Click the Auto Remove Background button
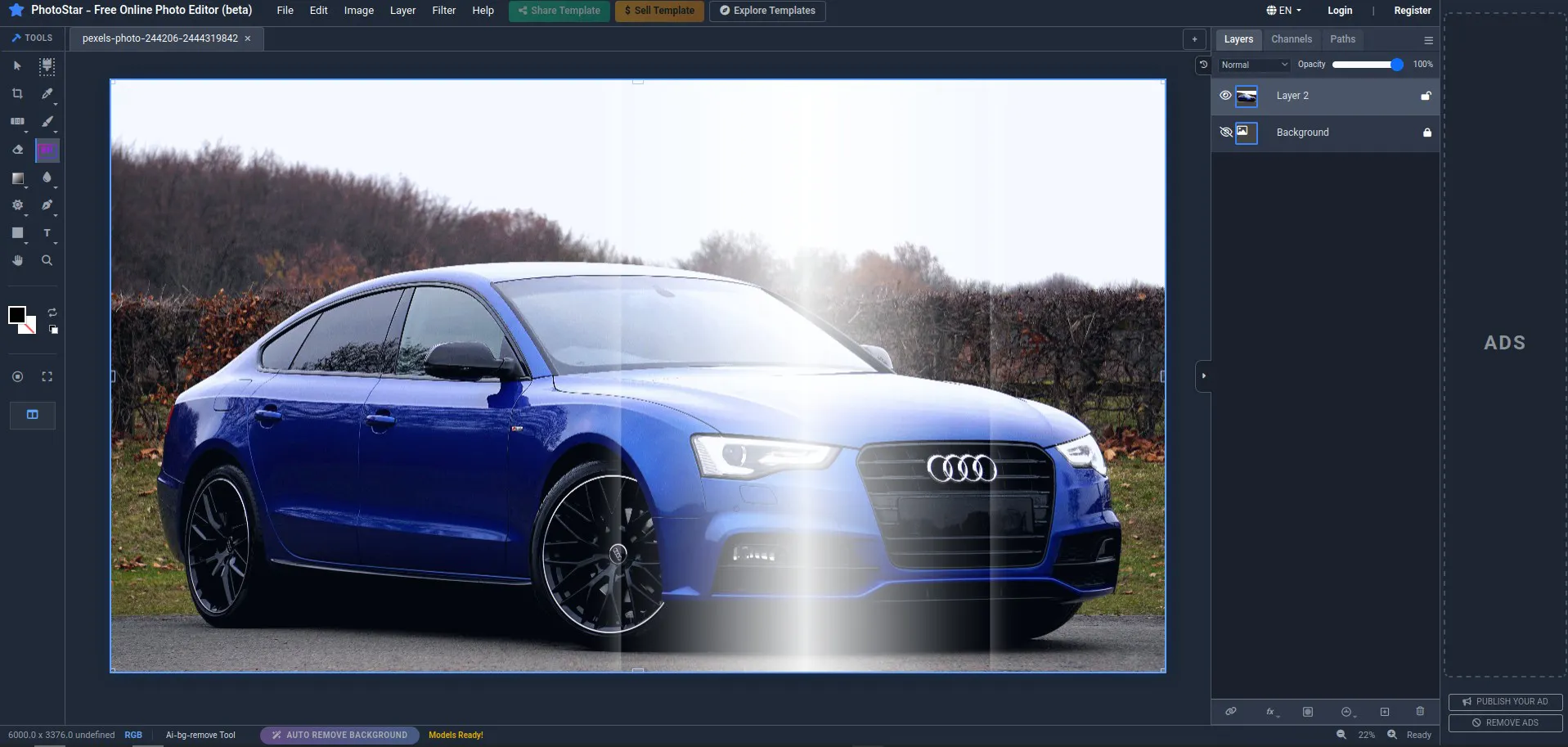This screenshot has width=1568, height=747. tap(339, 735)
